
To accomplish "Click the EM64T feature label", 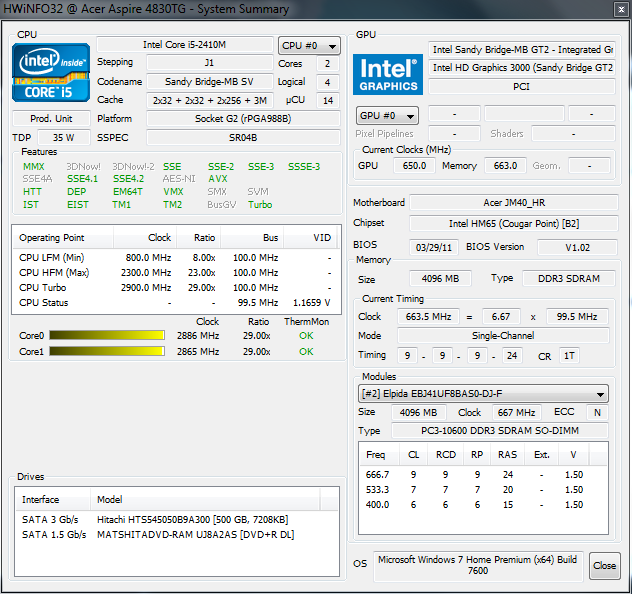I will pyautogui.click(x=127, y=192).
